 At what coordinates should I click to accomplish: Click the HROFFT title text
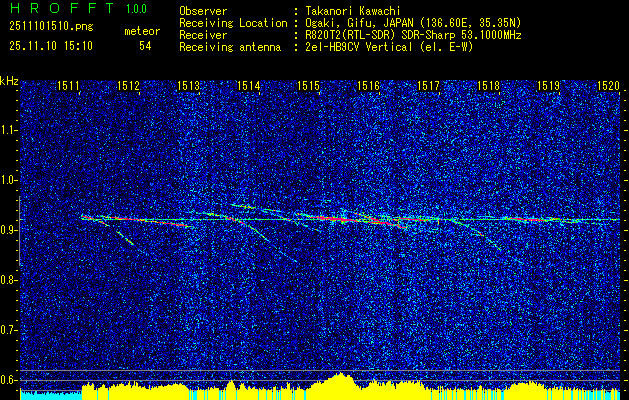62,8
